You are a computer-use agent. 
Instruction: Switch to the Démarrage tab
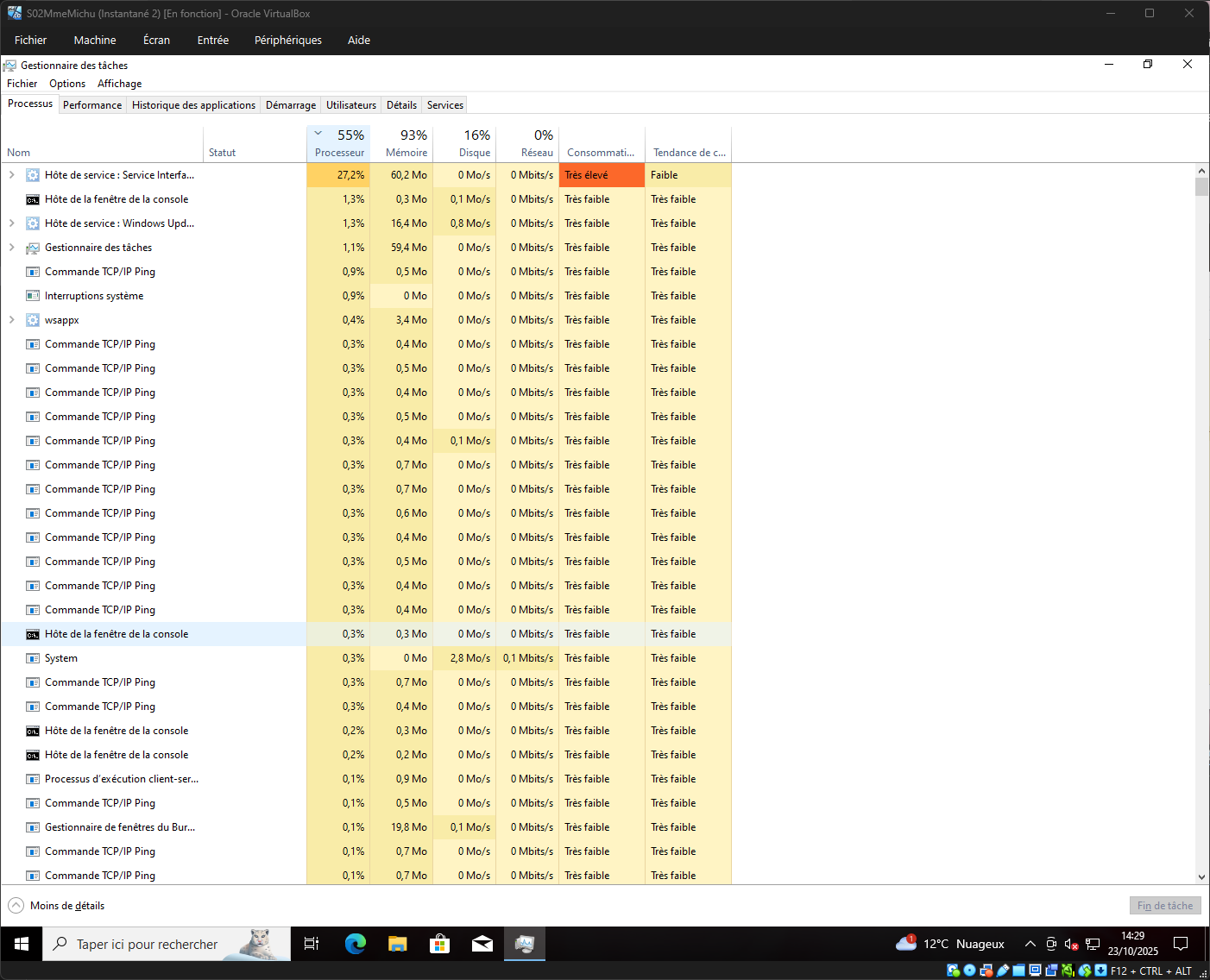coord(290,105)
